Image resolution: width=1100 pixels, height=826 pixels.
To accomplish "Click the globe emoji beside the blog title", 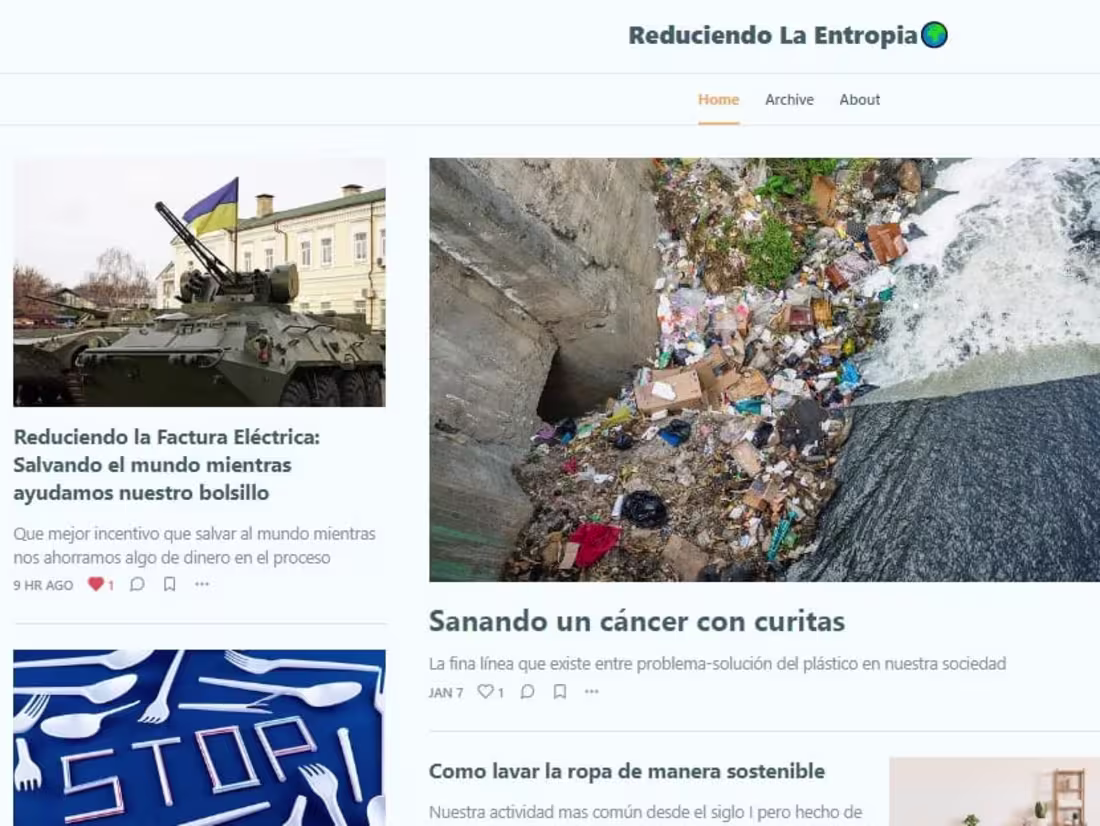I will tap(935, 34).
